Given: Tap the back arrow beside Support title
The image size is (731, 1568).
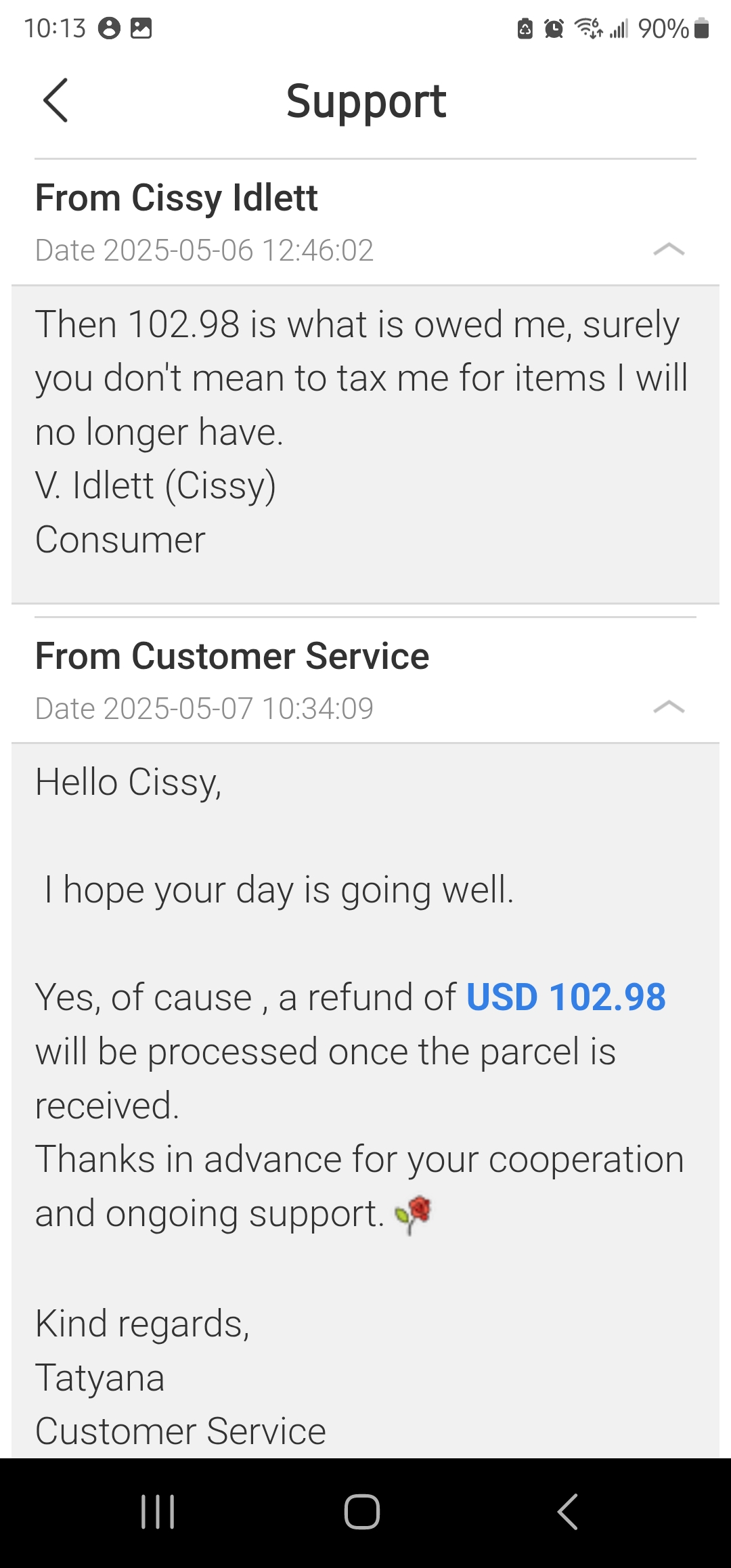Looking at the screenshot, I should (56, 100).
